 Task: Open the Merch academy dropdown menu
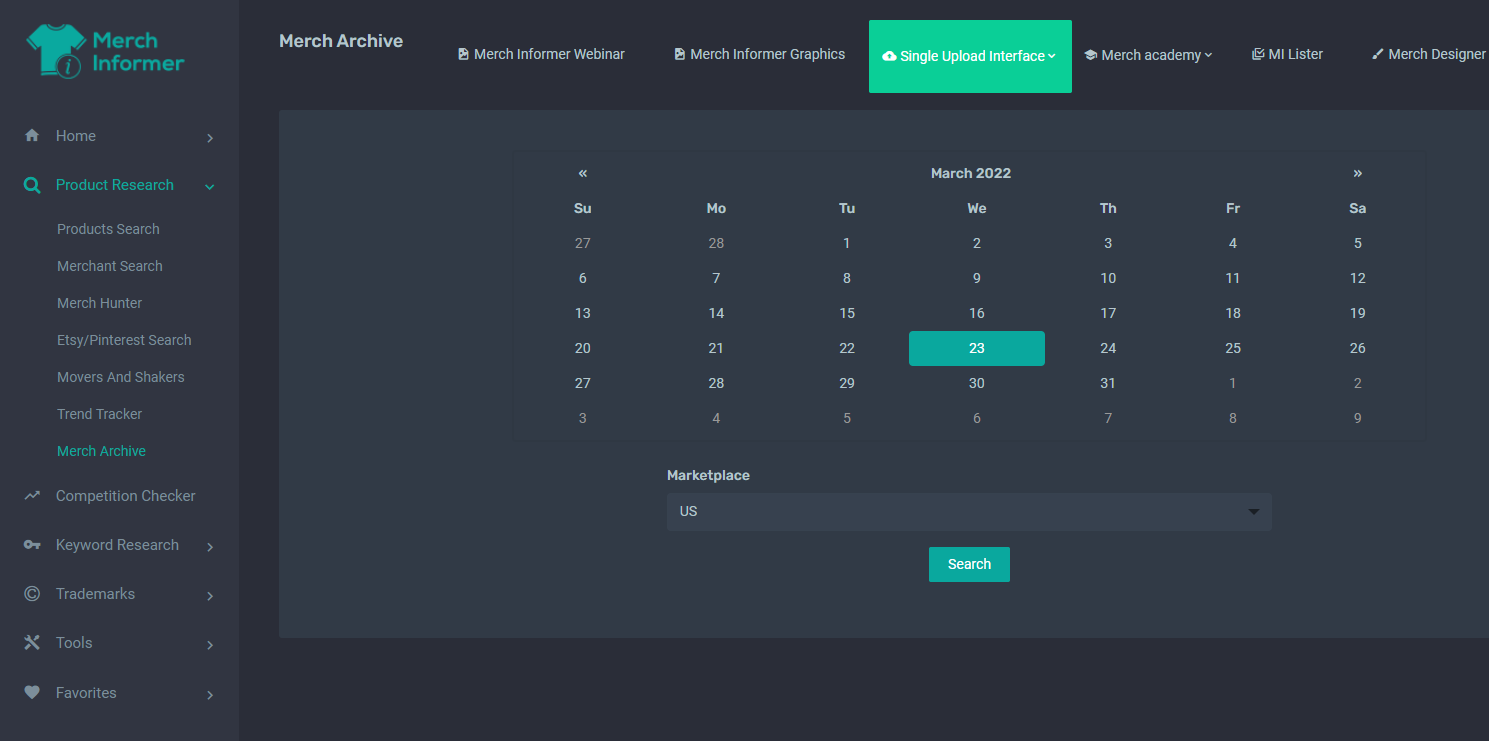(x=1148, y=55)
